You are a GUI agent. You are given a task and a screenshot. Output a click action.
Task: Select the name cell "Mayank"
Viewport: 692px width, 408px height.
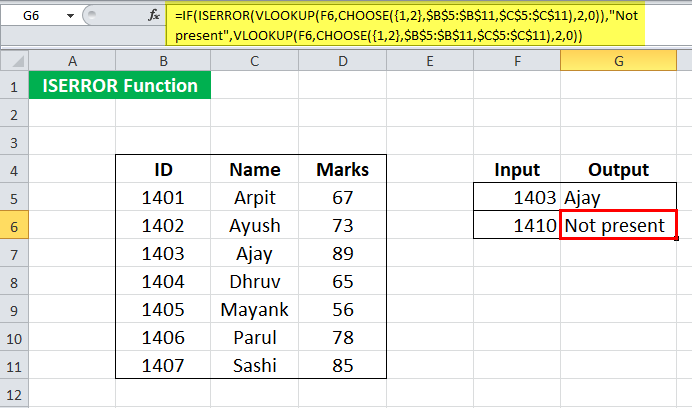pyautogui.click(x=255, y=310)
